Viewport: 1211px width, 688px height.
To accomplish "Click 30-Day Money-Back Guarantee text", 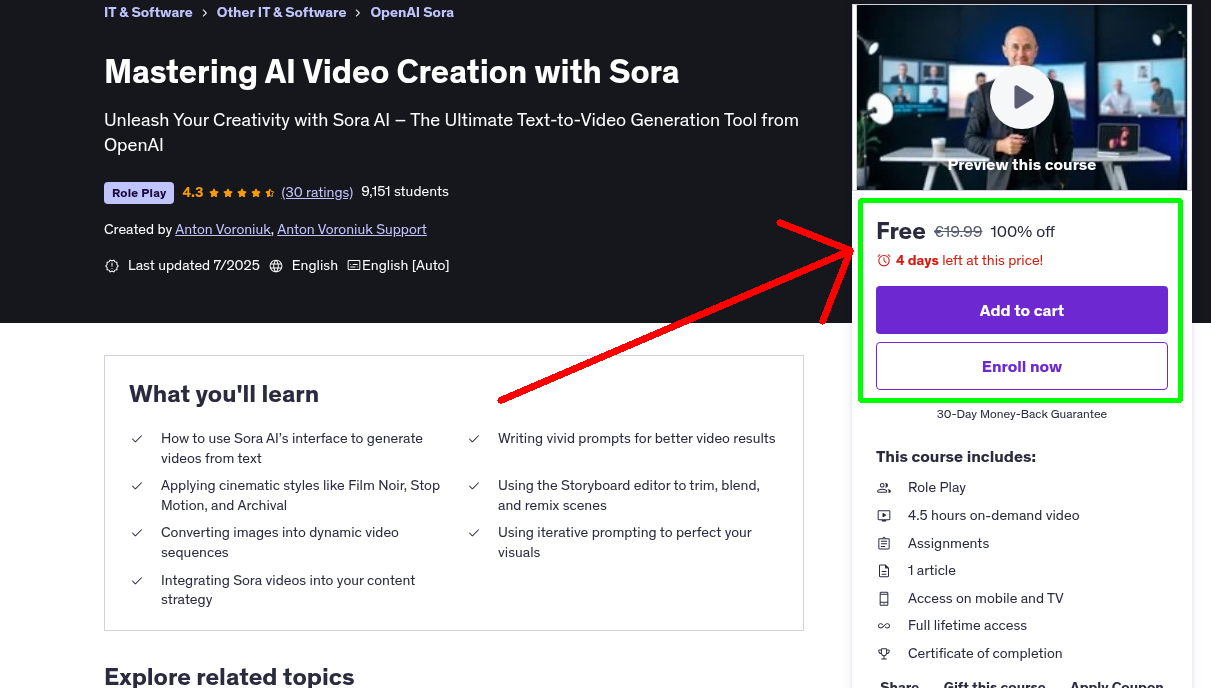I will pos(1022,413).
